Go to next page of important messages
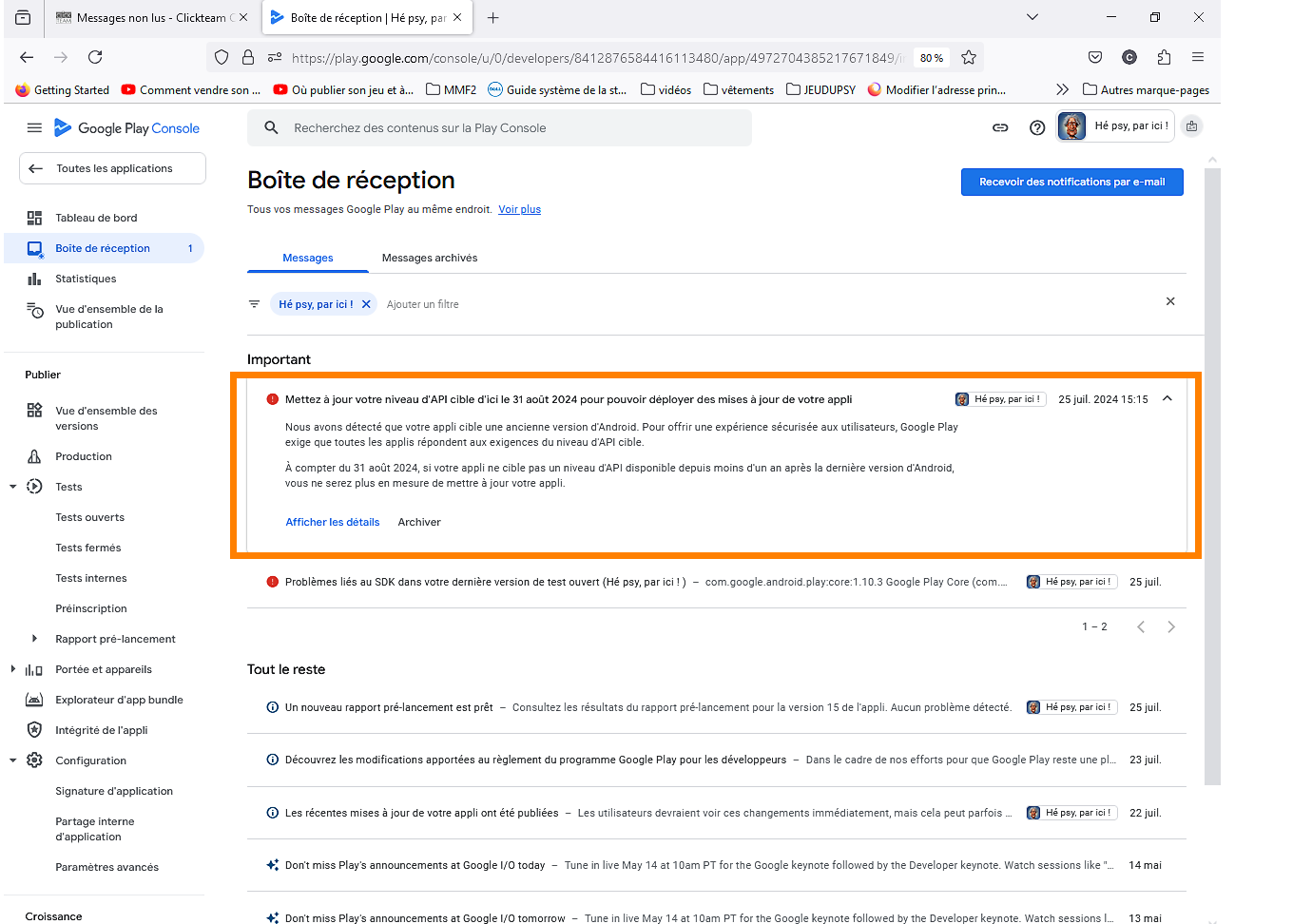Screen dimensions: 1312x924 (x=1171, y=626)
